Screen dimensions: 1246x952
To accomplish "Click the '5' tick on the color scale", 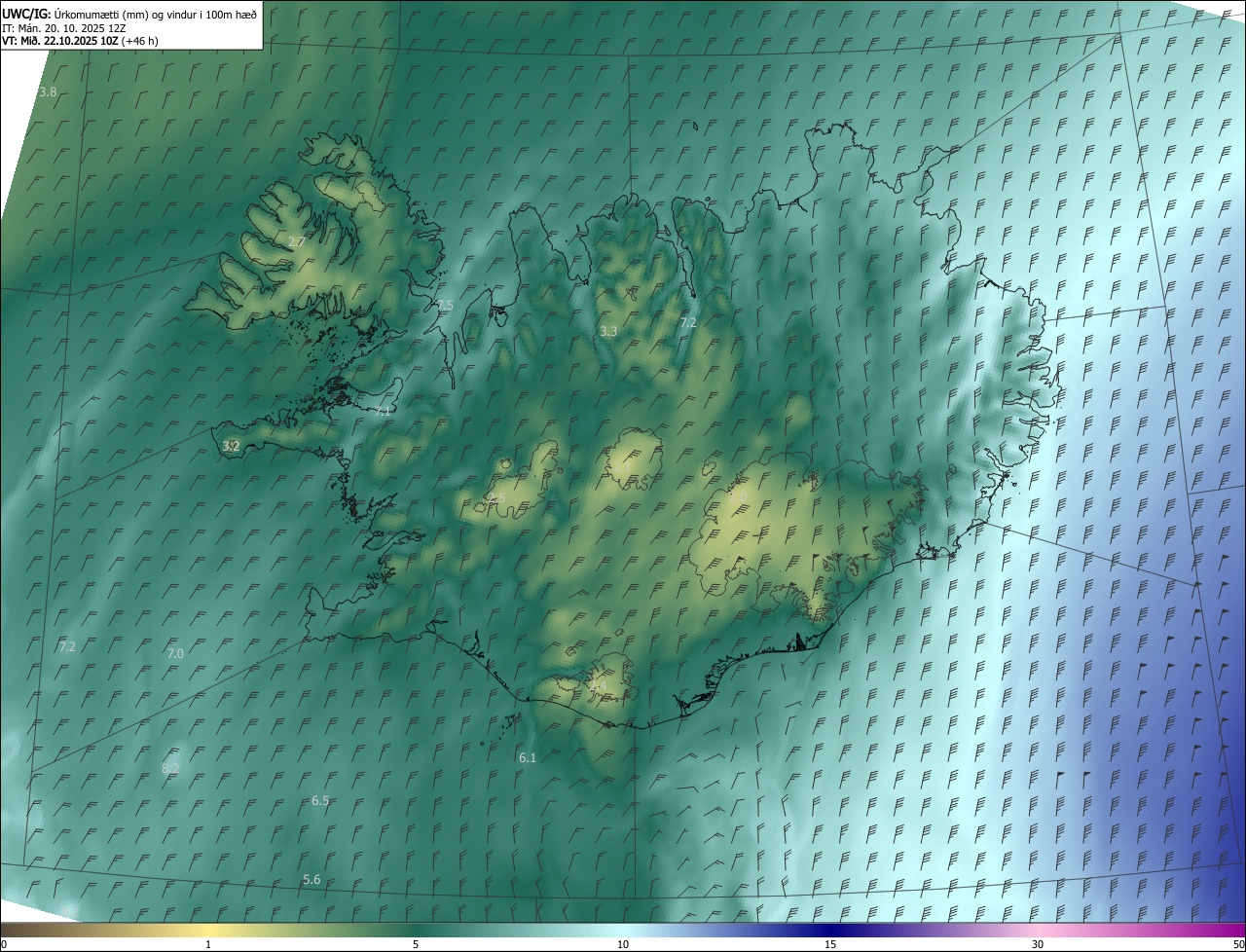I will [416, 944].
